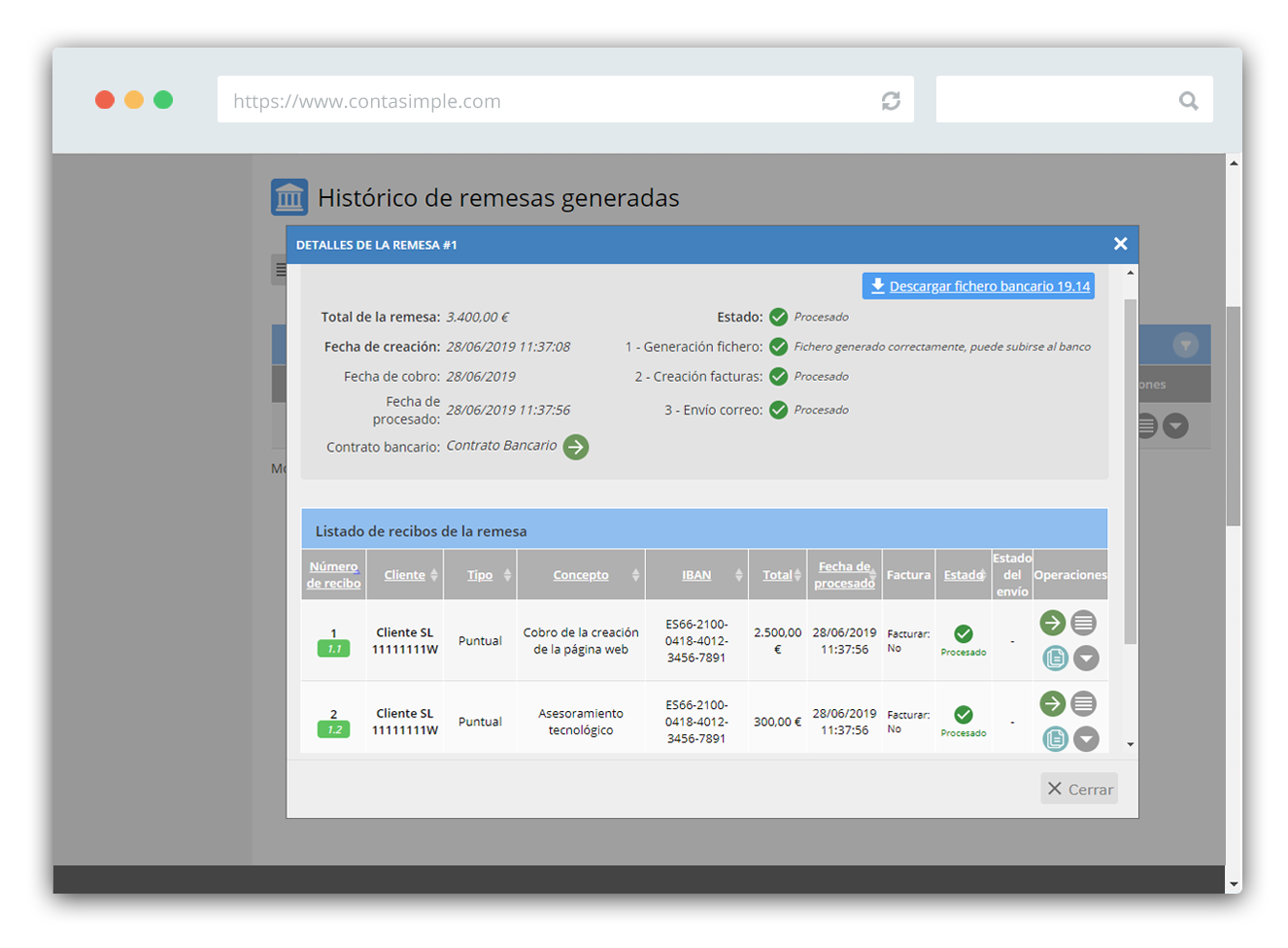Screen dimensions: 1288x948
Task: Click the red window close dot
Action: pyautogui.click(x=105, y=100)
